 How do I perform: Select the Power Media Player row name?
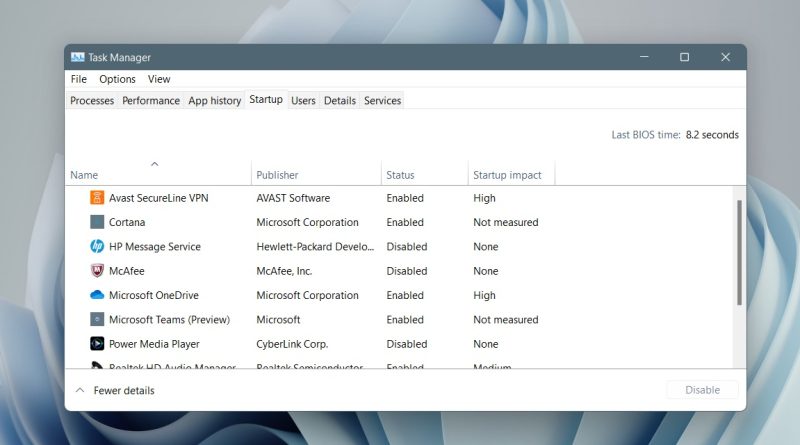click(x=154, y=344)
